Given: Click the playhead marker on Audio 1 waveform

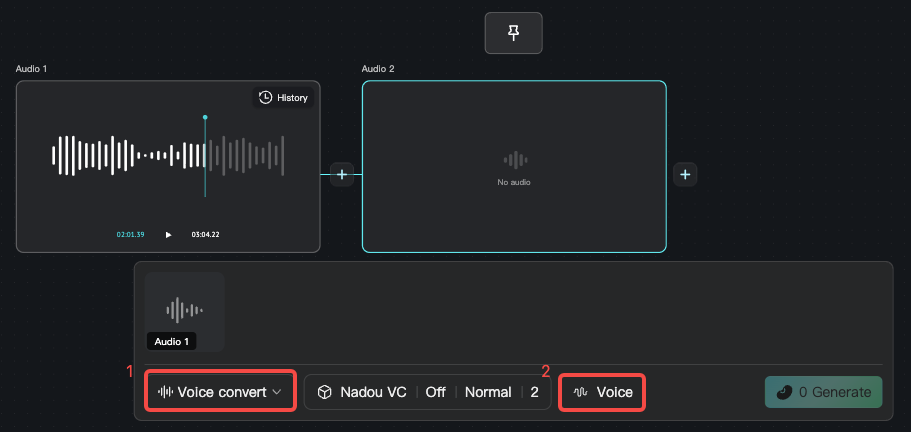Looking at the screenshot, I should click(205, 117).
